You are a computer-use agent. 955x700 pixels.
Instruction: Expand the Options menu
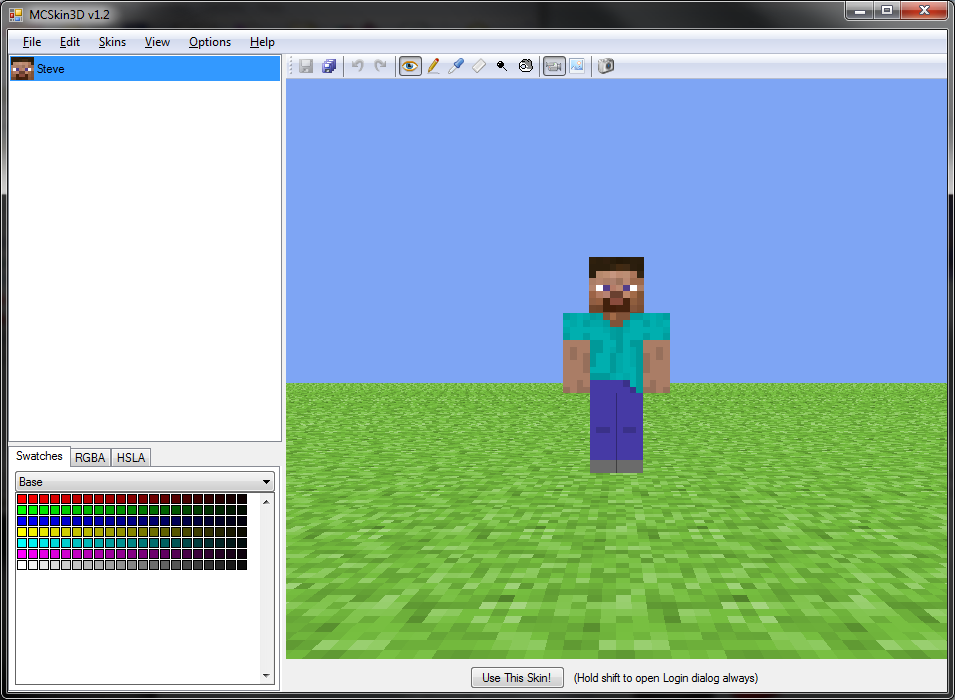click(210, 42)
